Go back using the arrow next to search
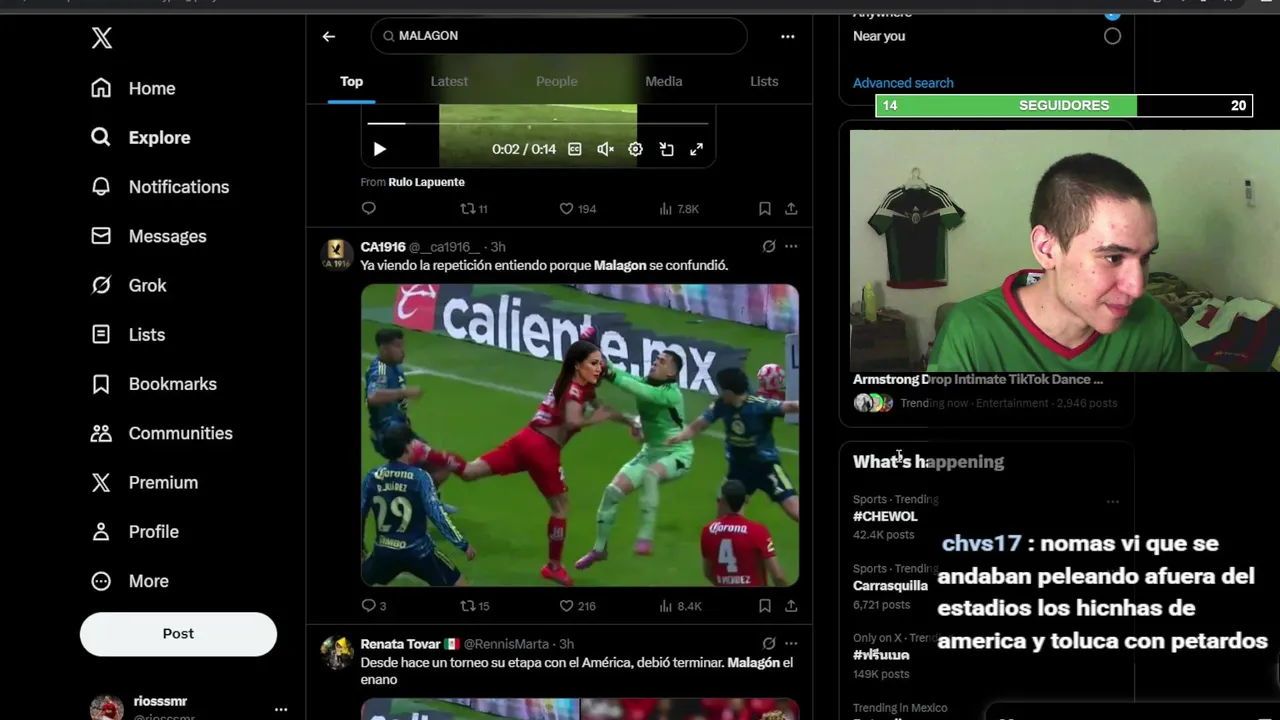This screenshot has width=1280, height=720. pos(329,36)
